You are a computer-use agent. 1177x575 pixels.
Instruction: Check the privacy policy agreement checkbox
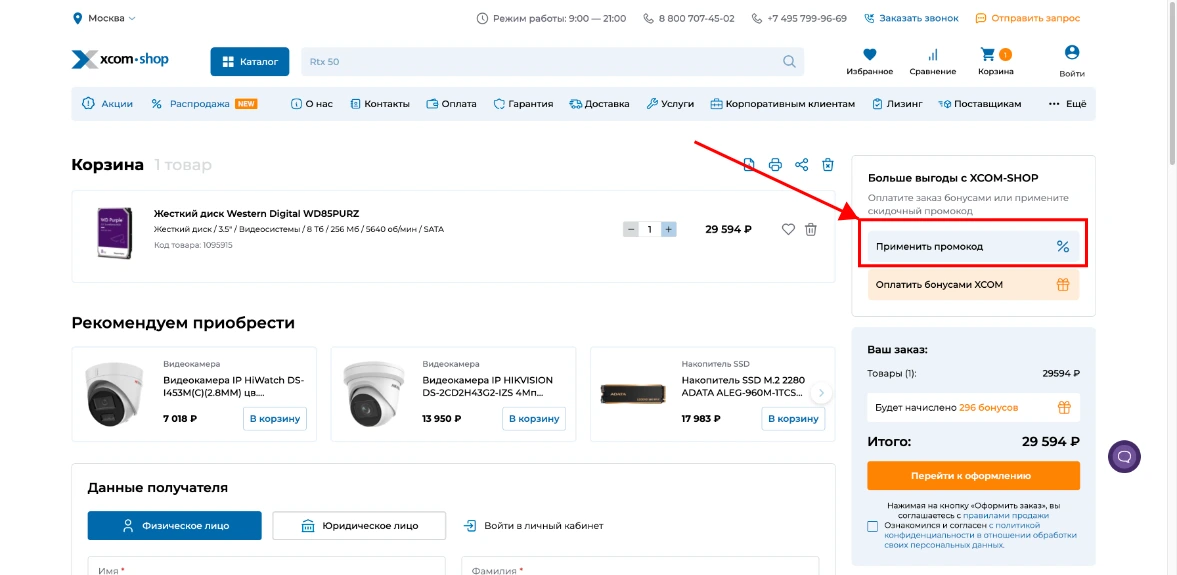(873, 526)
